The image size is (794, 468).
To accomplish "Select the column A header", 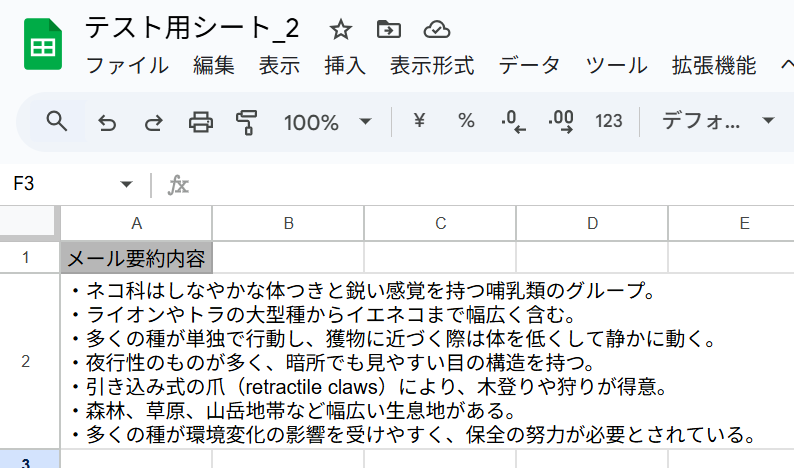I will click(136, 223).
